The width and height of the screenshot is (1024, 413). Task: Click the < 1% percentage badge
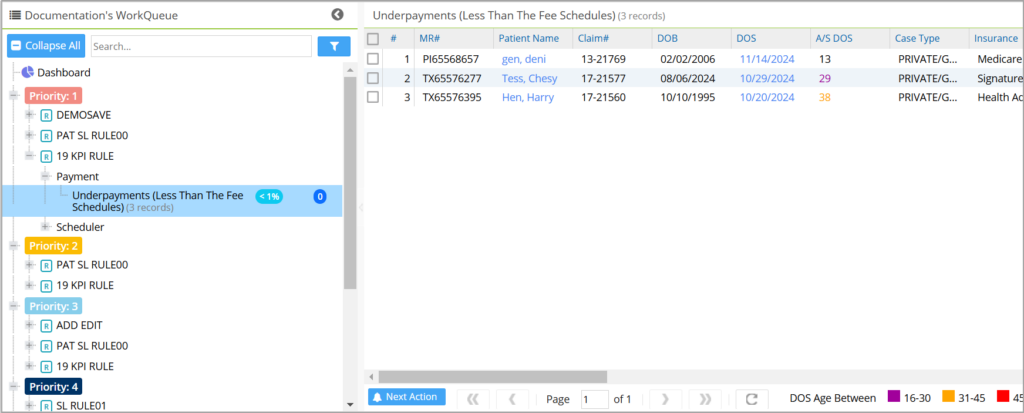[x=269, y=196]
